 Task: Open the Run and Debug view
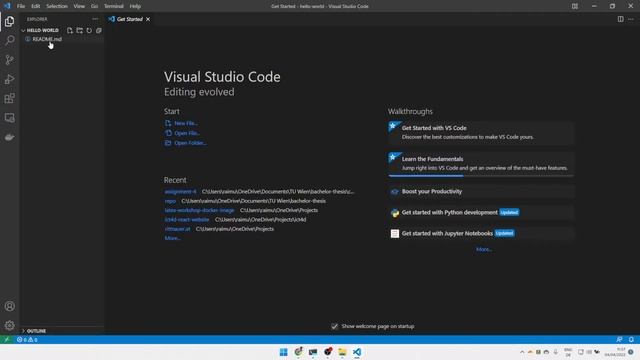[x=9, y=79]
